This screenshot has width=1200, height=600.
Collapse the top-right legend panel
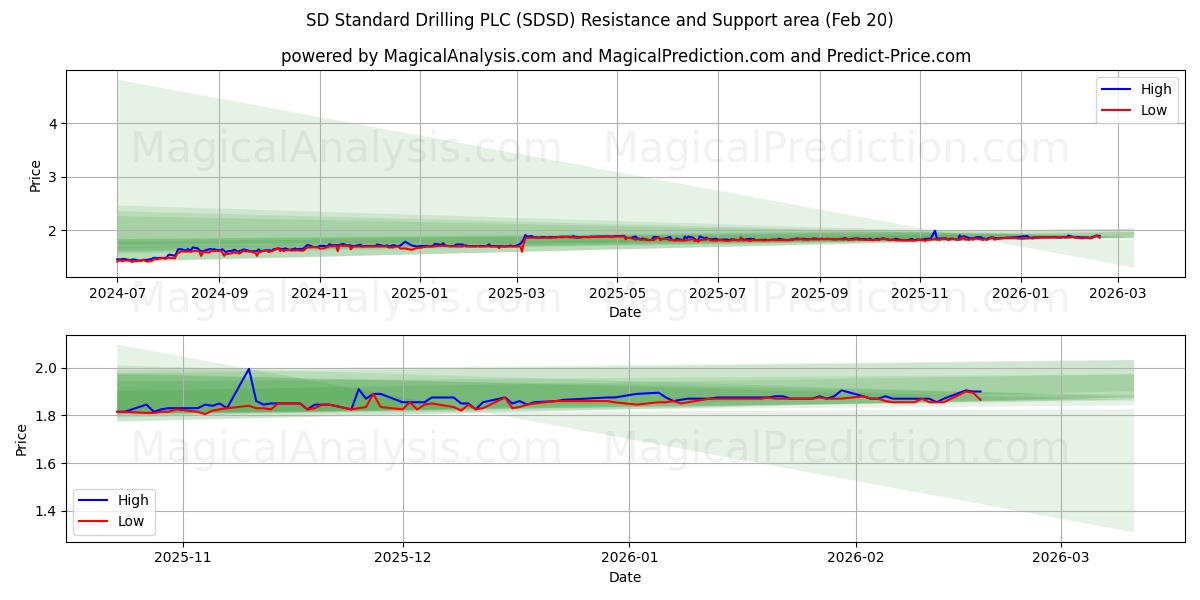pyautogui.click(x=1138, y=99)
